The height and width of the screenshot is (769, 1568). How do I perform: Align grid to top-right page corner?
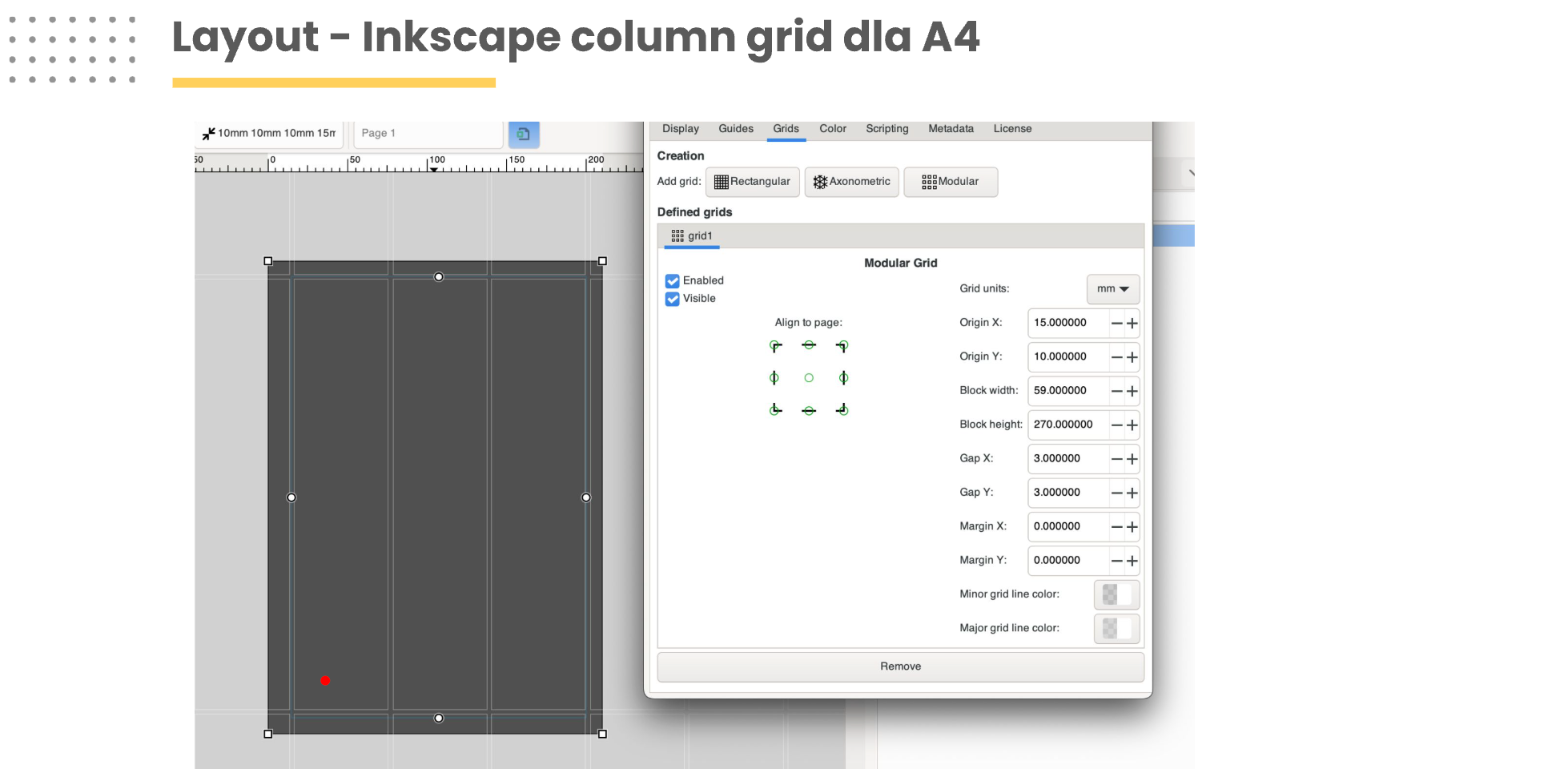click(842, 346)
